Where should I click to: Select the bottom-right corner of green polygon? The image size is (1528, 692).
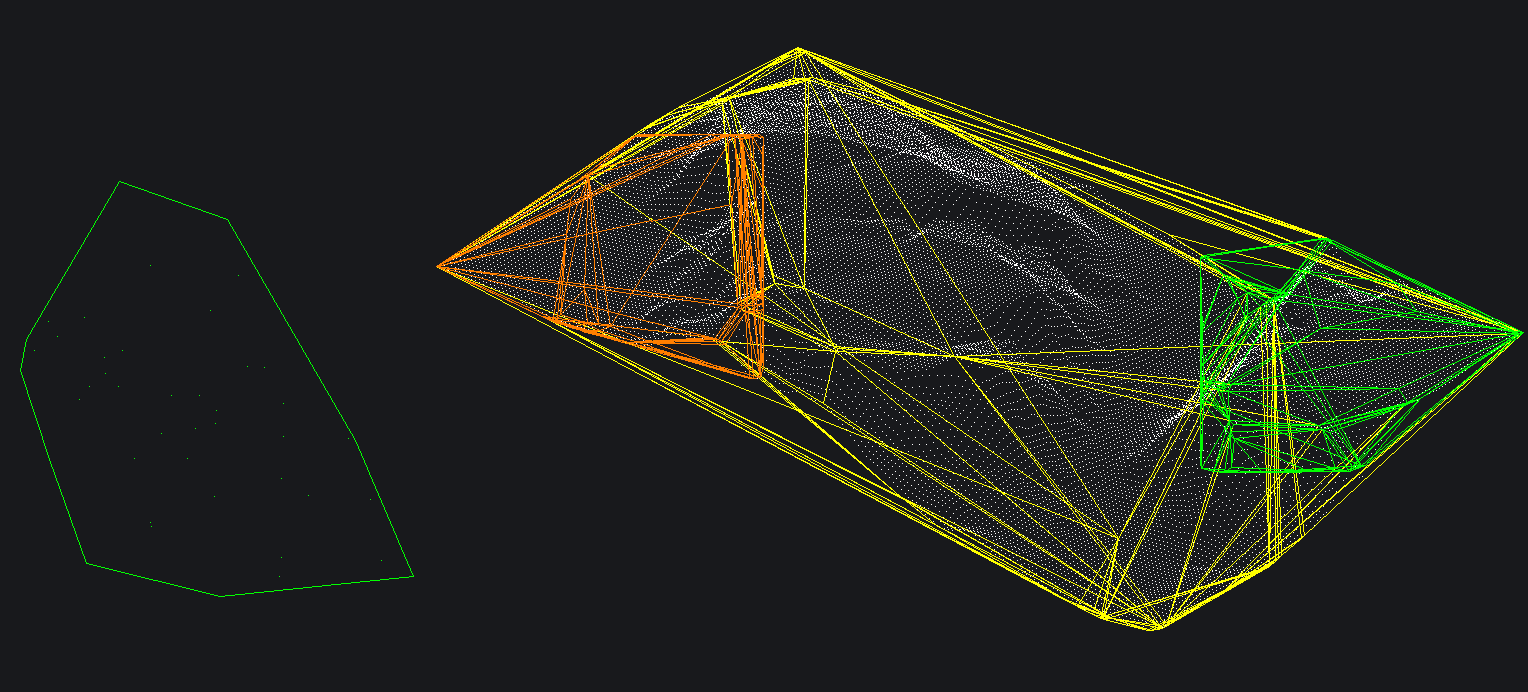coord(412,576)
